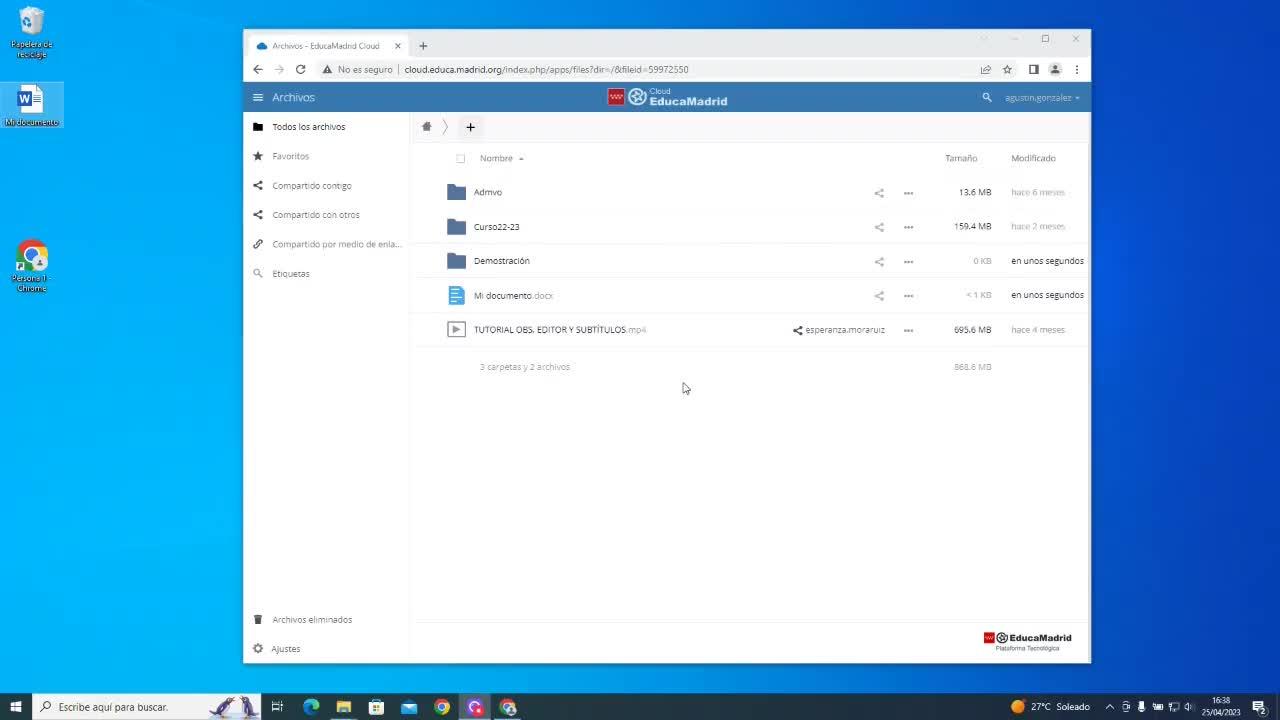
Task: Expand the agustin.gonzalez user menu
Action: click(1042, 98)
